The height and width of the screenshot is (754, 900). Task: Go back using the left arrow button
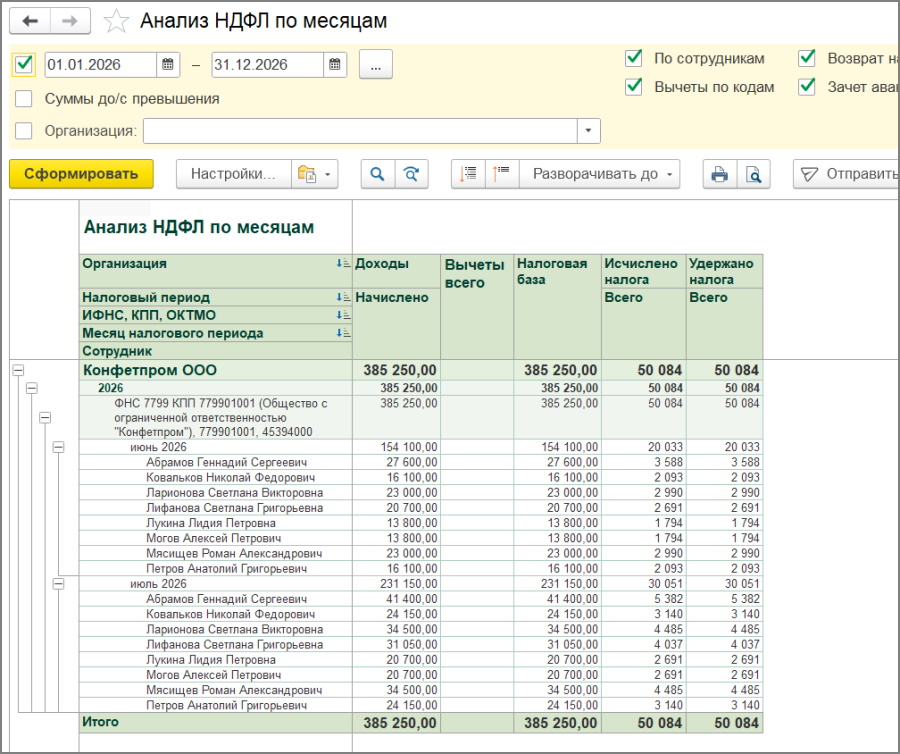tap(30, 21)
